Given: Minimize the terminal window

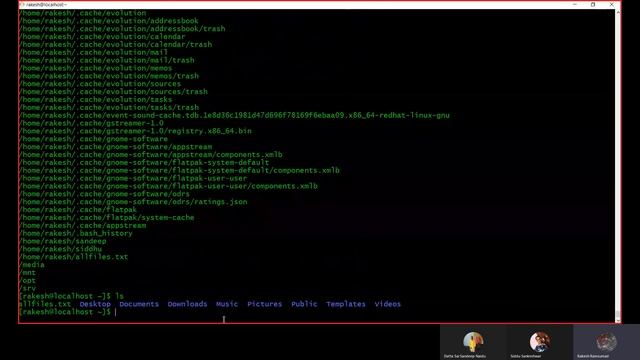Looking at the screenshot, I should click(x=575, y=4).
